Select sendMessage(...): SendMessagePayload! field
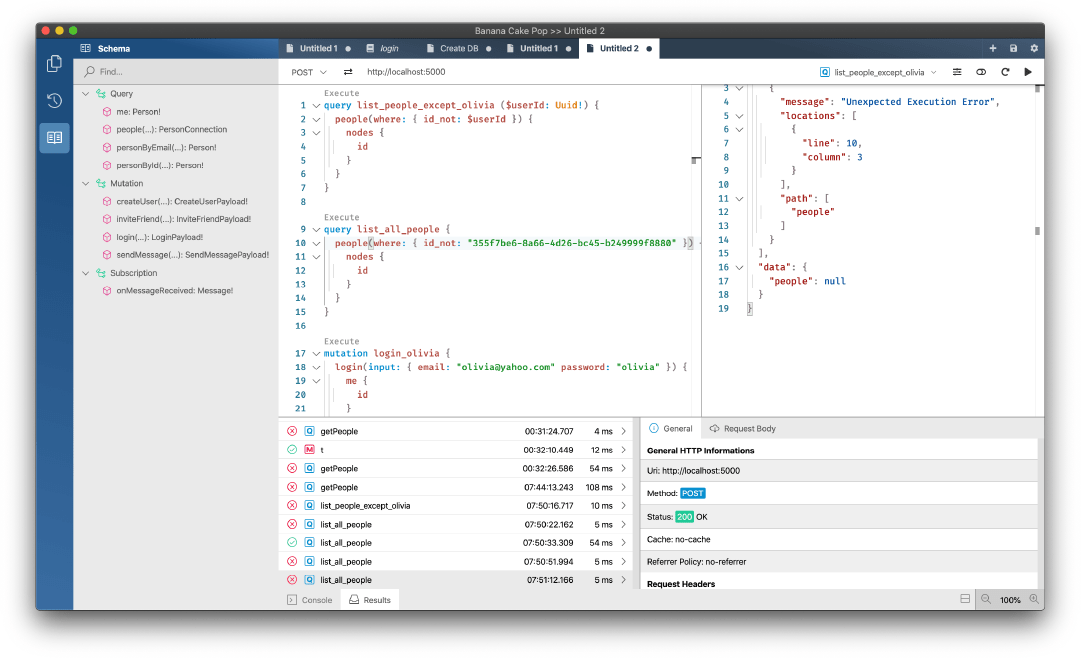The width and height of the screenshot is (1082, 658). click(x=193, y=255)
